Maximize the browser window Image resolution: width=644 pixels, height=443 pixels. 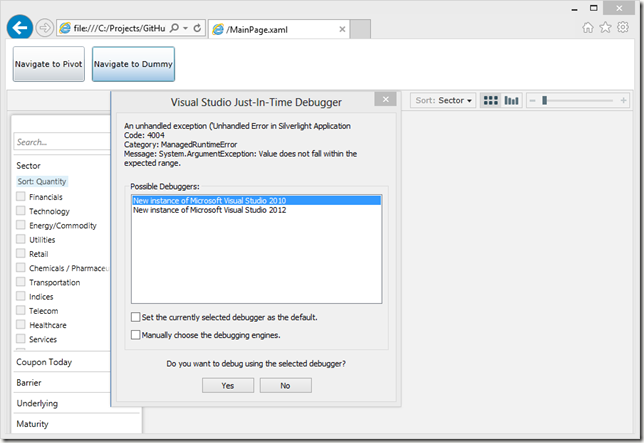click(593, 8)
